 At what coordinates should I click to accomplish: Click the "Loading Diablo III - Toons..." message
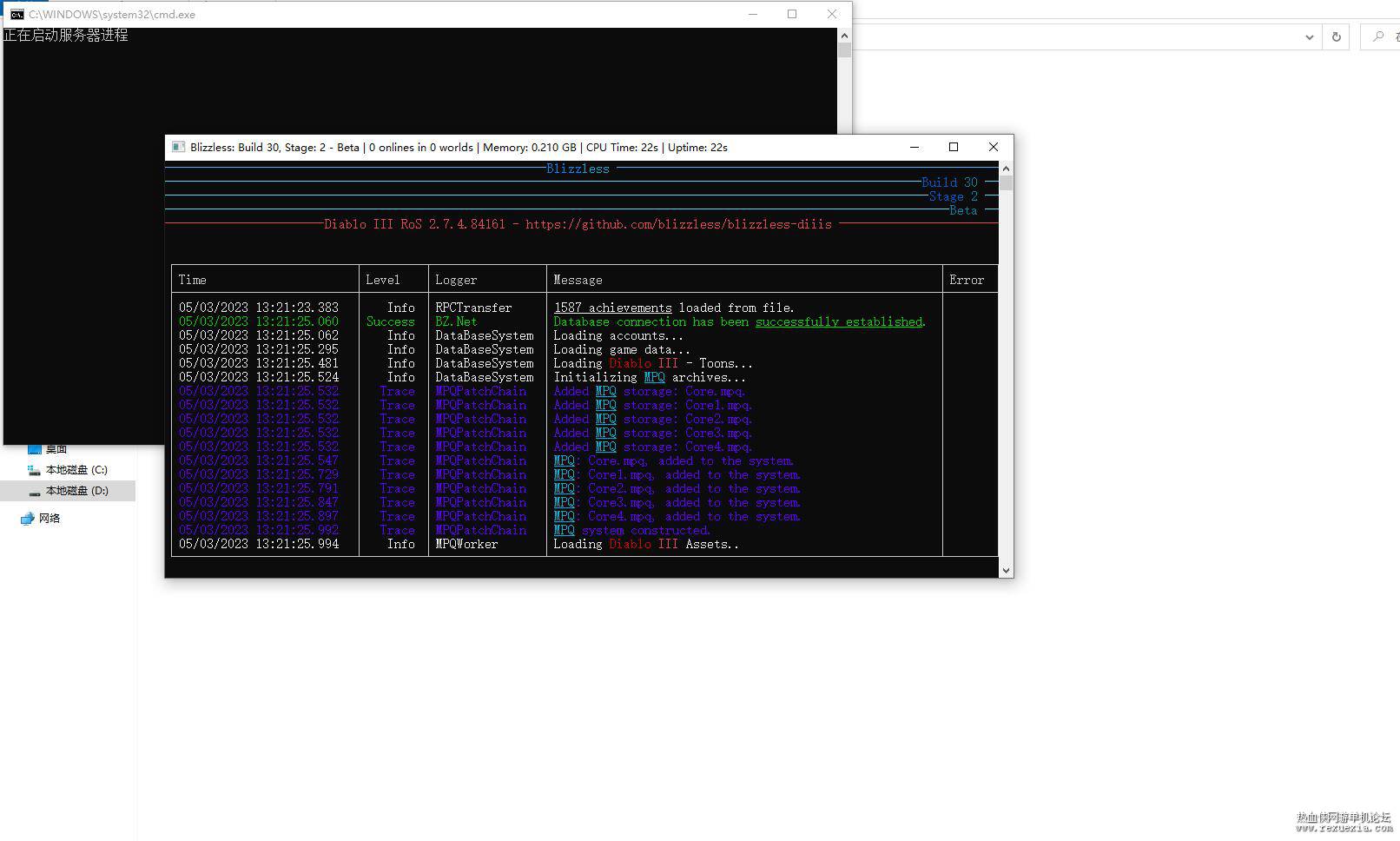(653, 363)
